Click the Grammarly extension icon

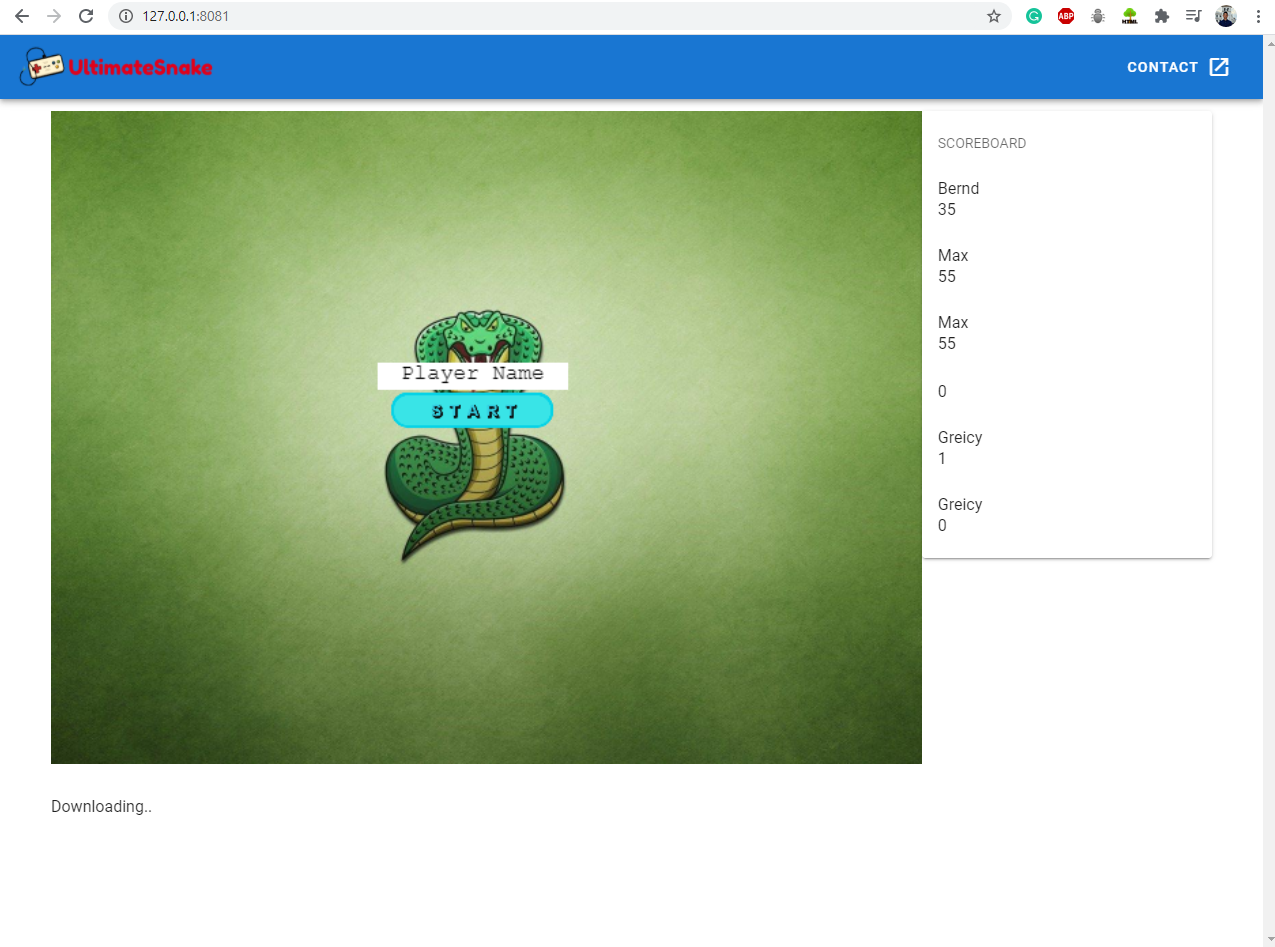coord(1033,16)
